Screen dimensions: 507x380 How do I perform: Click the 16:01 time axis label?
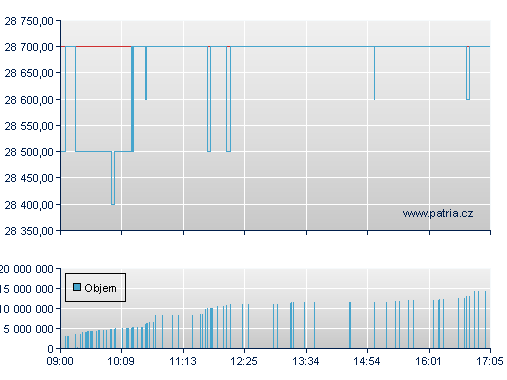click(428, 361)
